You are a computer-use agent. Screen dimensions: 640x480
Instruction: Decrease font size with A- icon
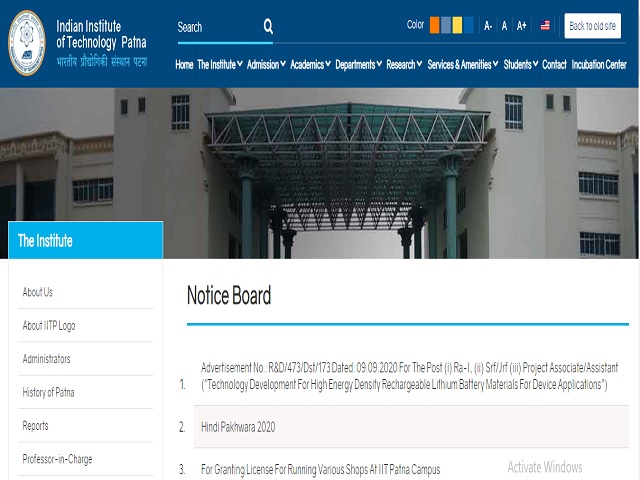point(488,26)
